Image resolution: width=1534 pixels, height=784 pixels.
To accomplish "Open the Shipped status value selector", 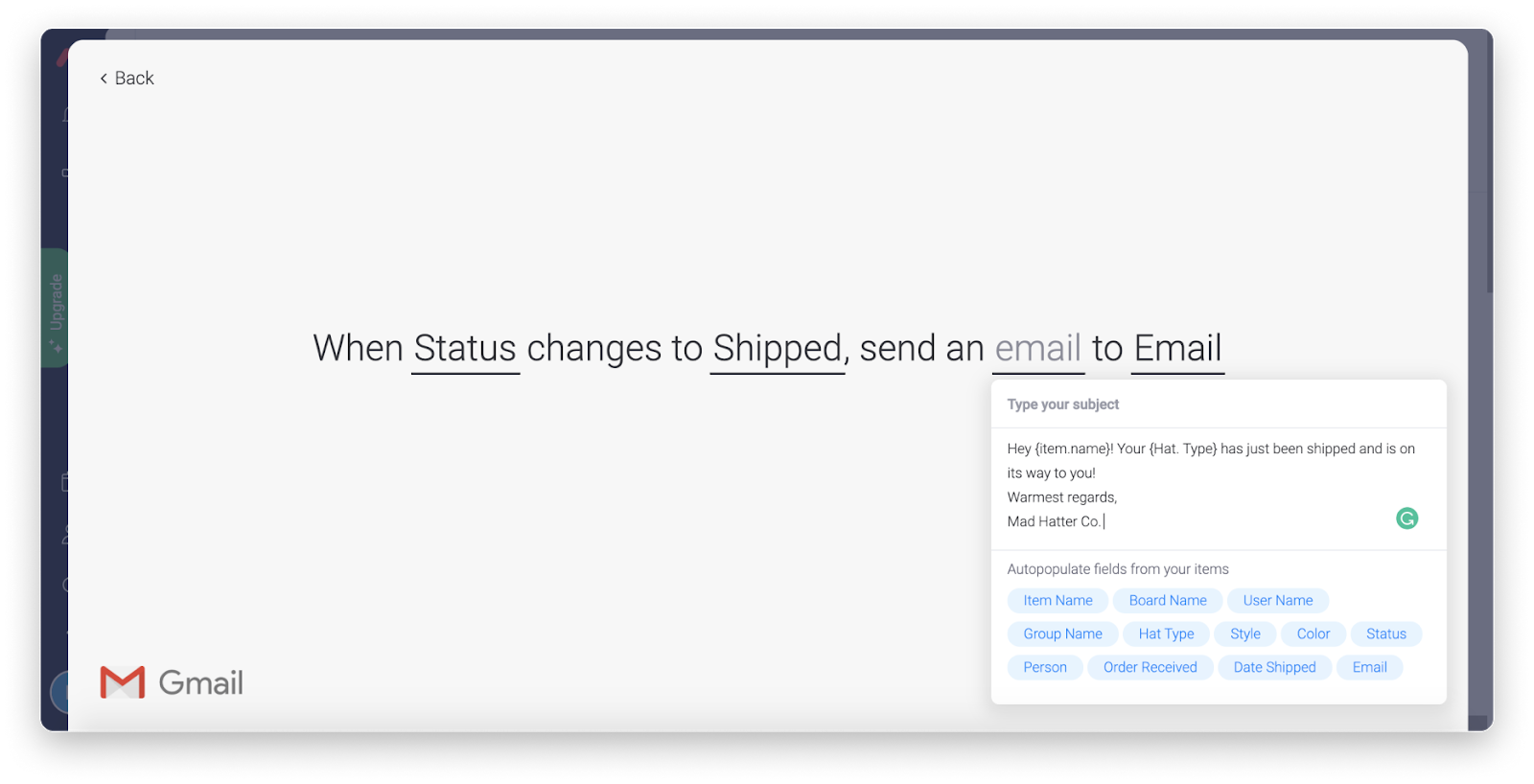I will (777, 348).
